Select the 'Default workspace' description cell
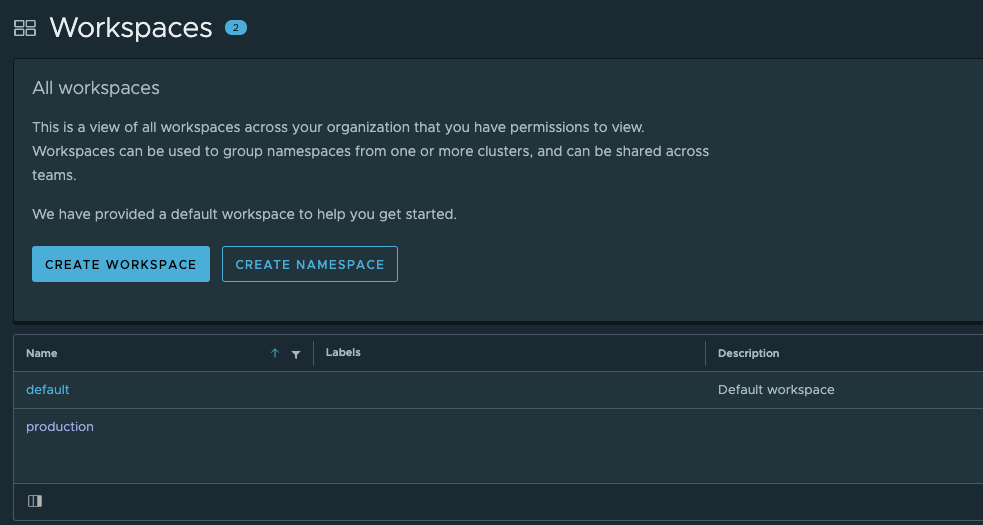The image size is (983, 525). coord(776,390)
